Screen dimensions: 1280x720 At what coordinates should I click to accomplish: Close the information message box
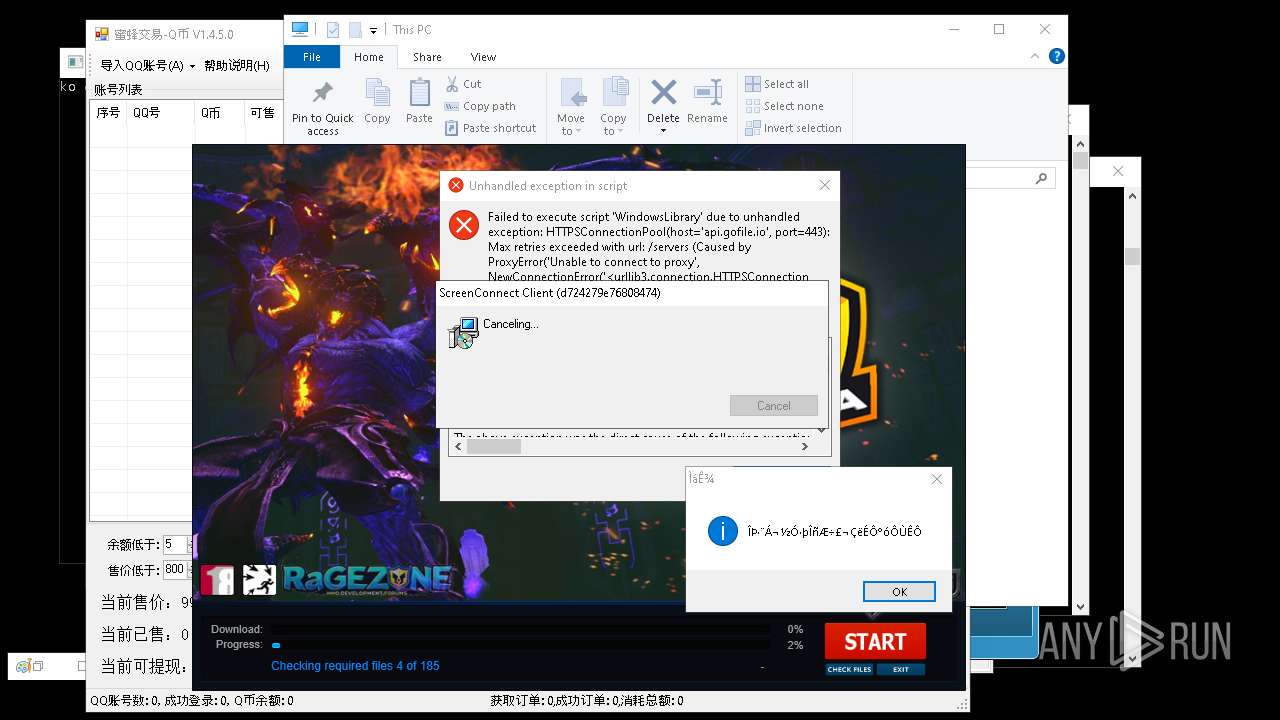(x=937, y=479)
